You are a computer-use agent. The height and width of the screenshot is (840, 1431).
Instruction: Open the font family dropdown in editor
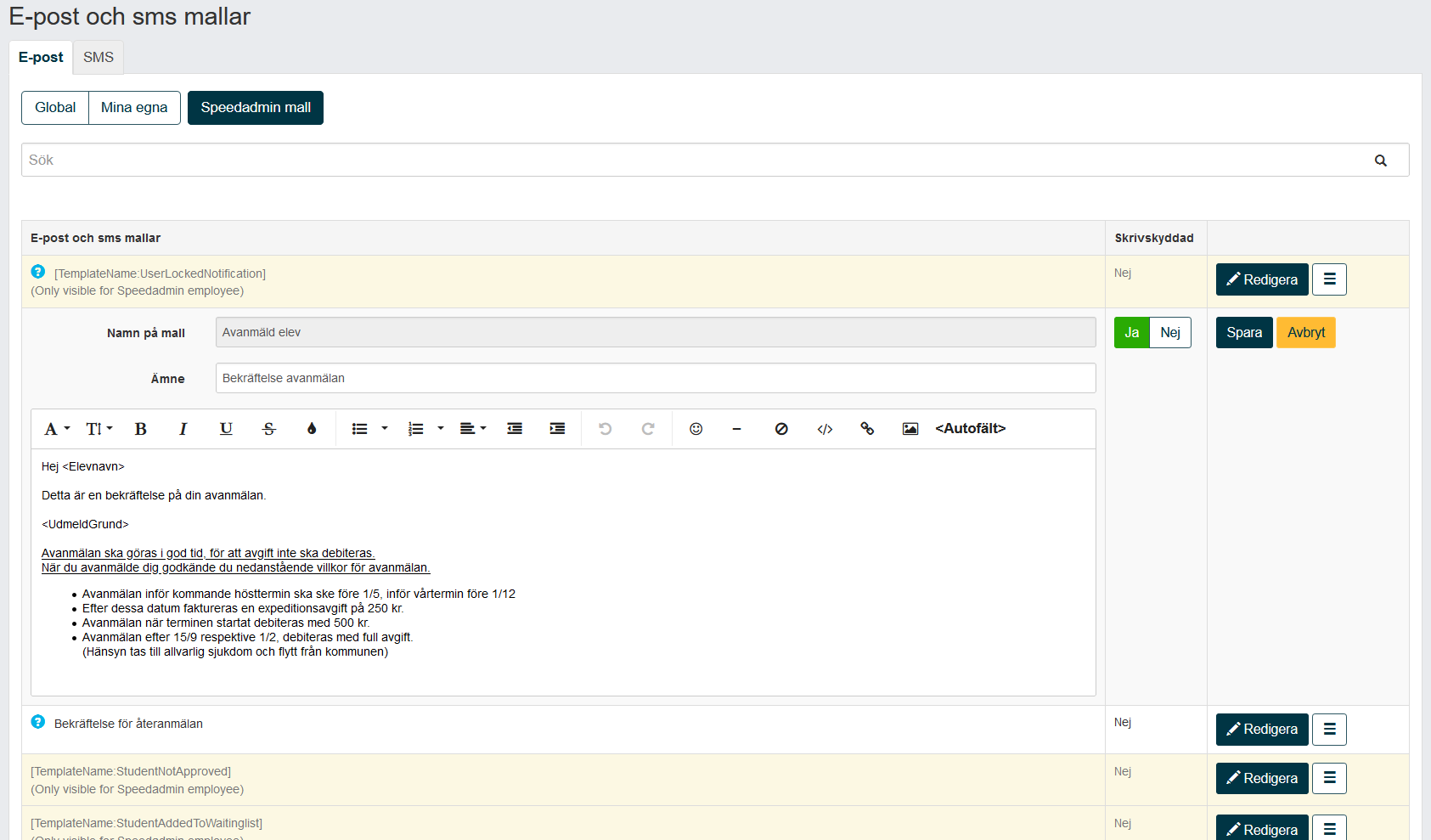click(57, 429)
